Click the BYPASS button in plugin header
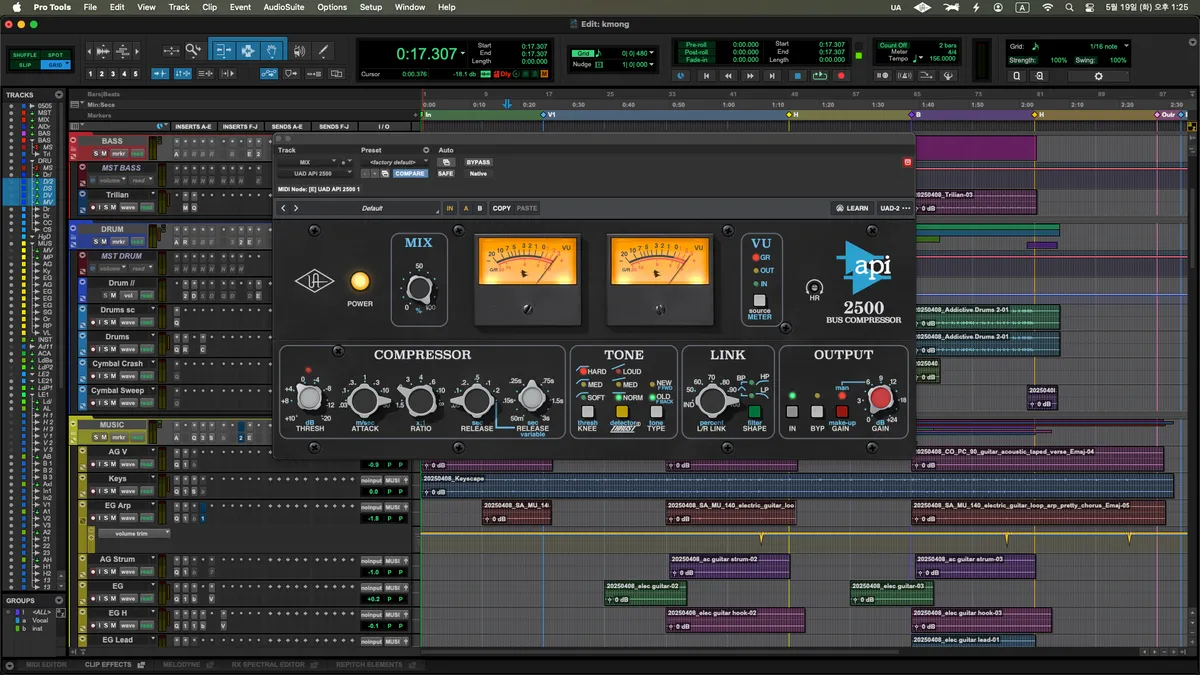1200x675 pixels. pyautogui.click(x=478, y=162)
